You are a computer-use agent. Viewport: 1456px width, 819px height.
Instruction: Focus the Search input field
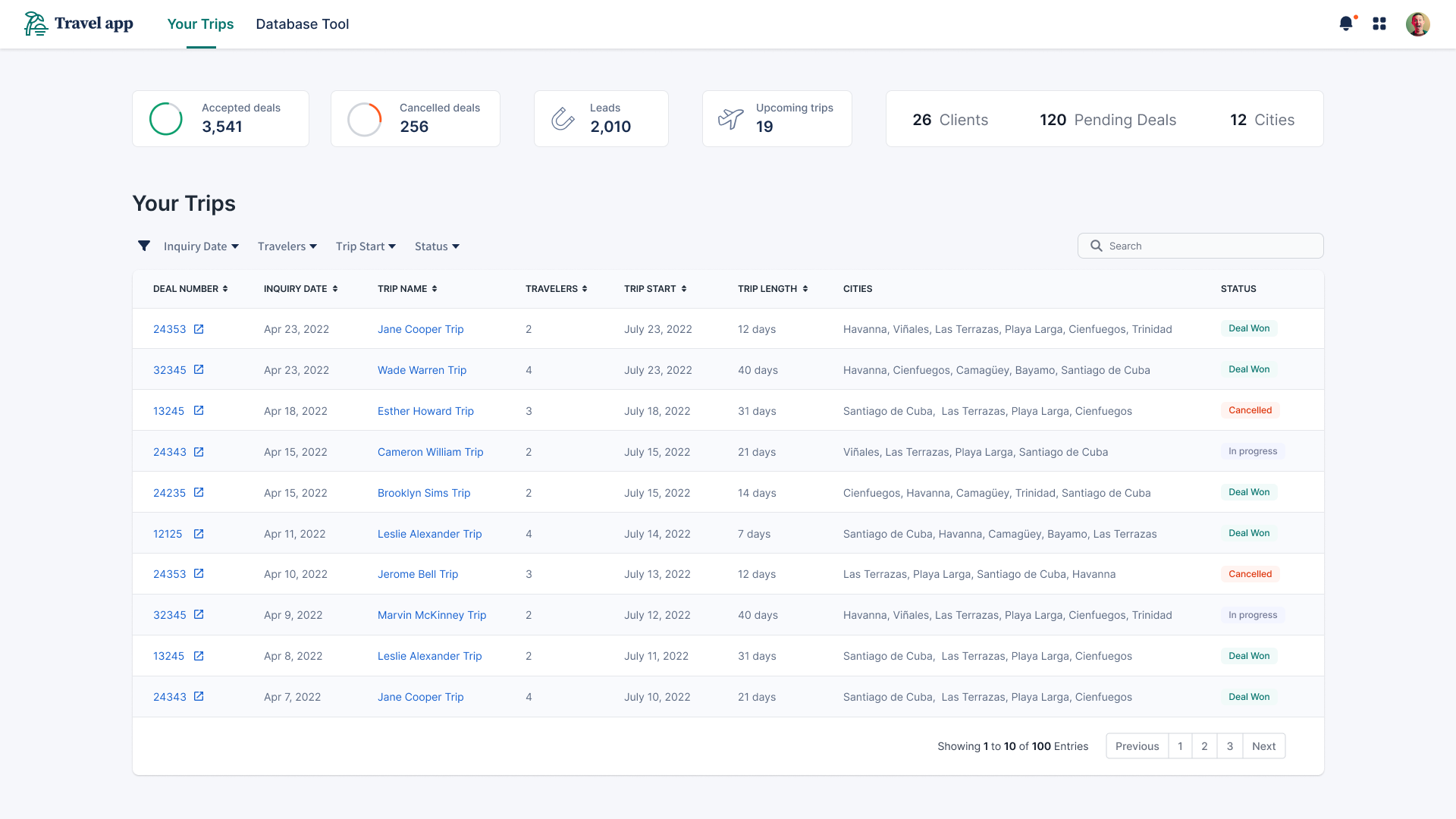pos(1200,246)
